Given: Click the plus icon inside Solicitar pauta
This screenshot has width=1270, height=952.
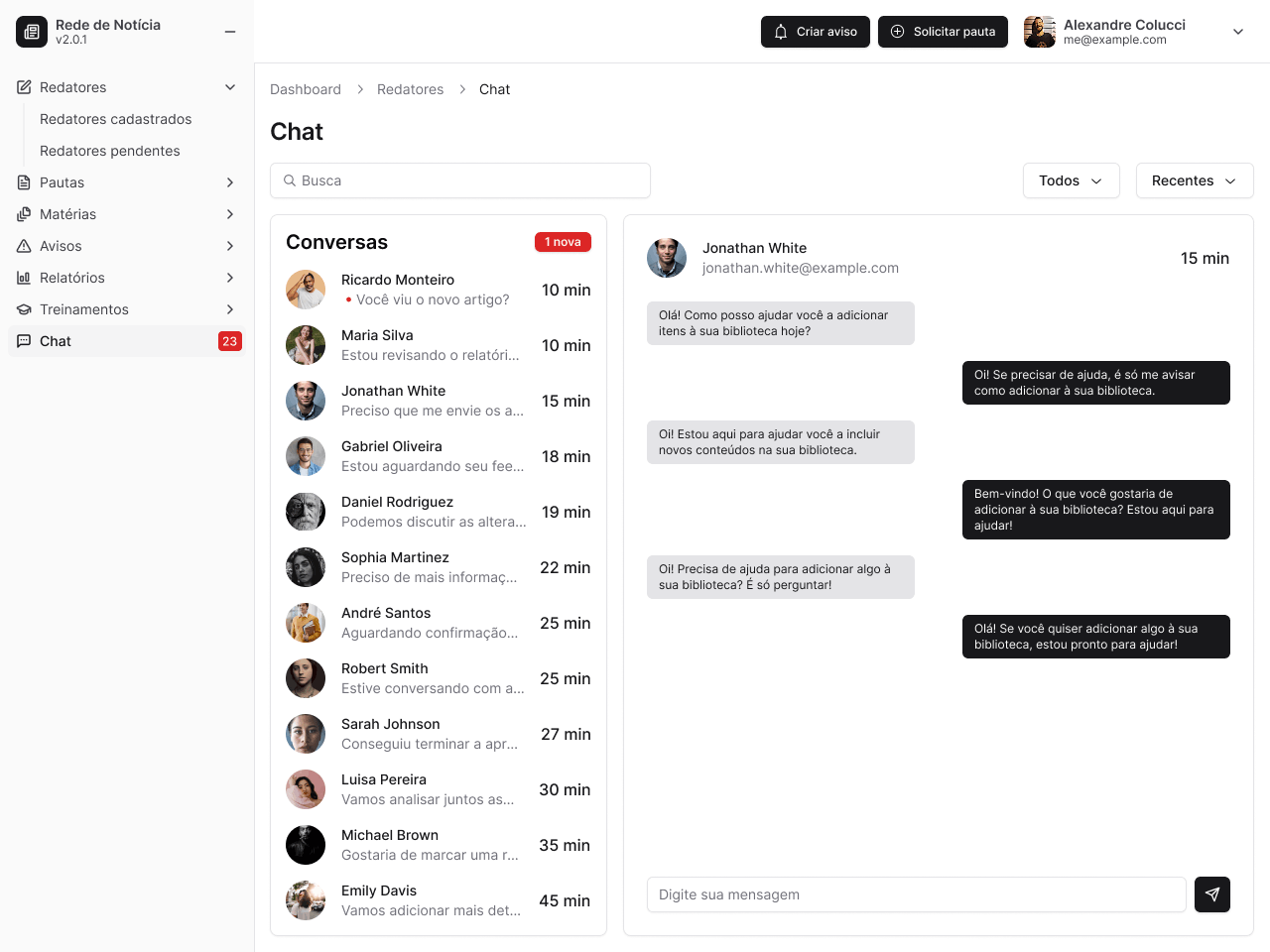Looking at the screenshot, I should click(x=896, y=32).
